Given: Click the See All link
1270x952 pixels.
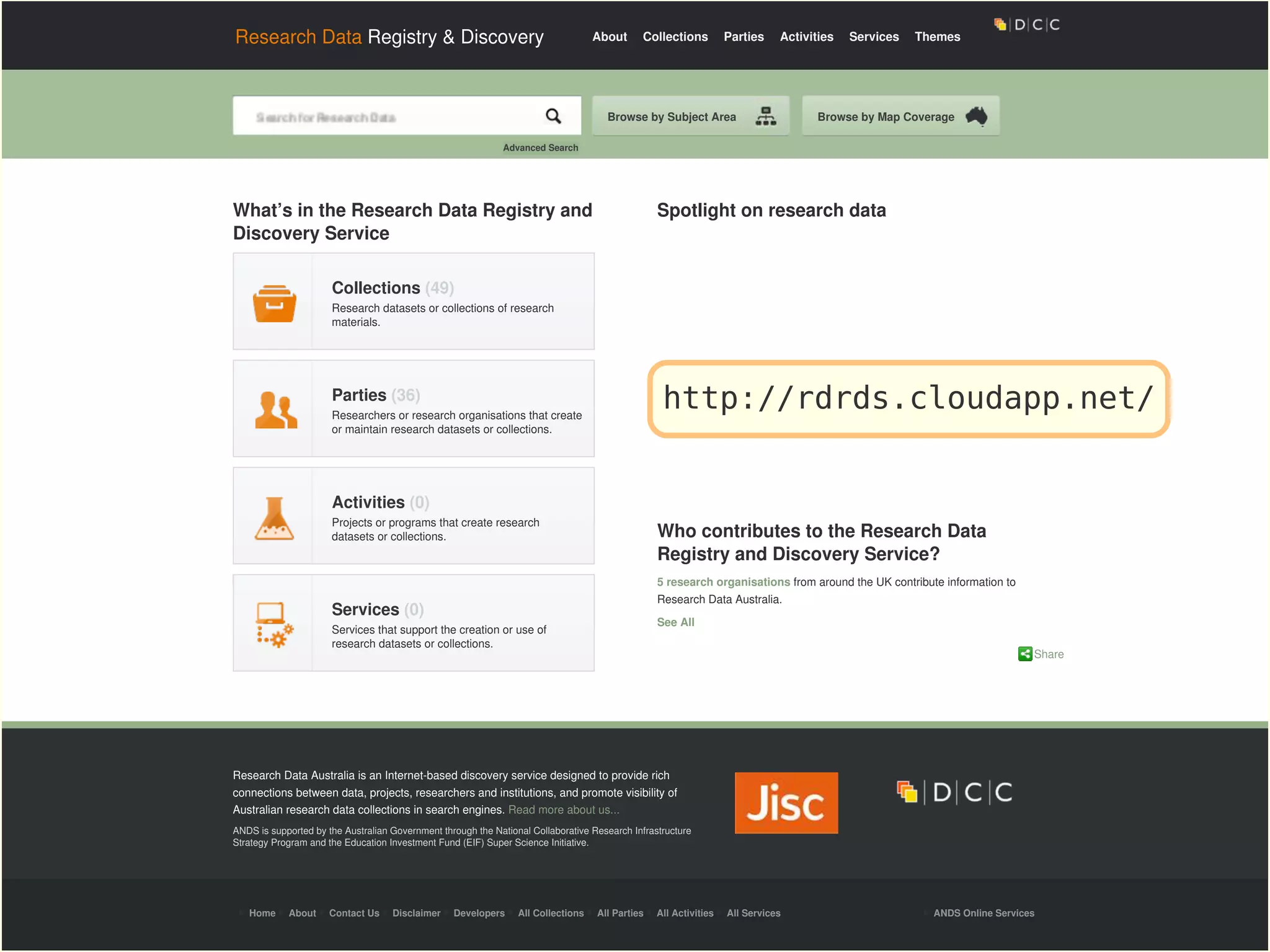Looking at the screenshot, I should click(x=675, y=622).
